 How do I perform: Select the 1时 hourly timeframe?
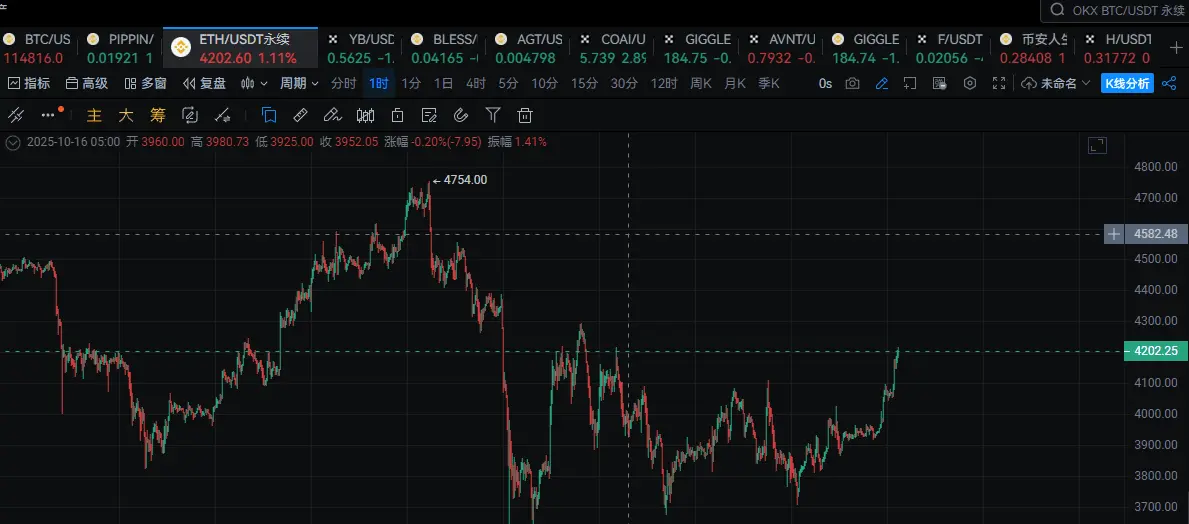378,83
